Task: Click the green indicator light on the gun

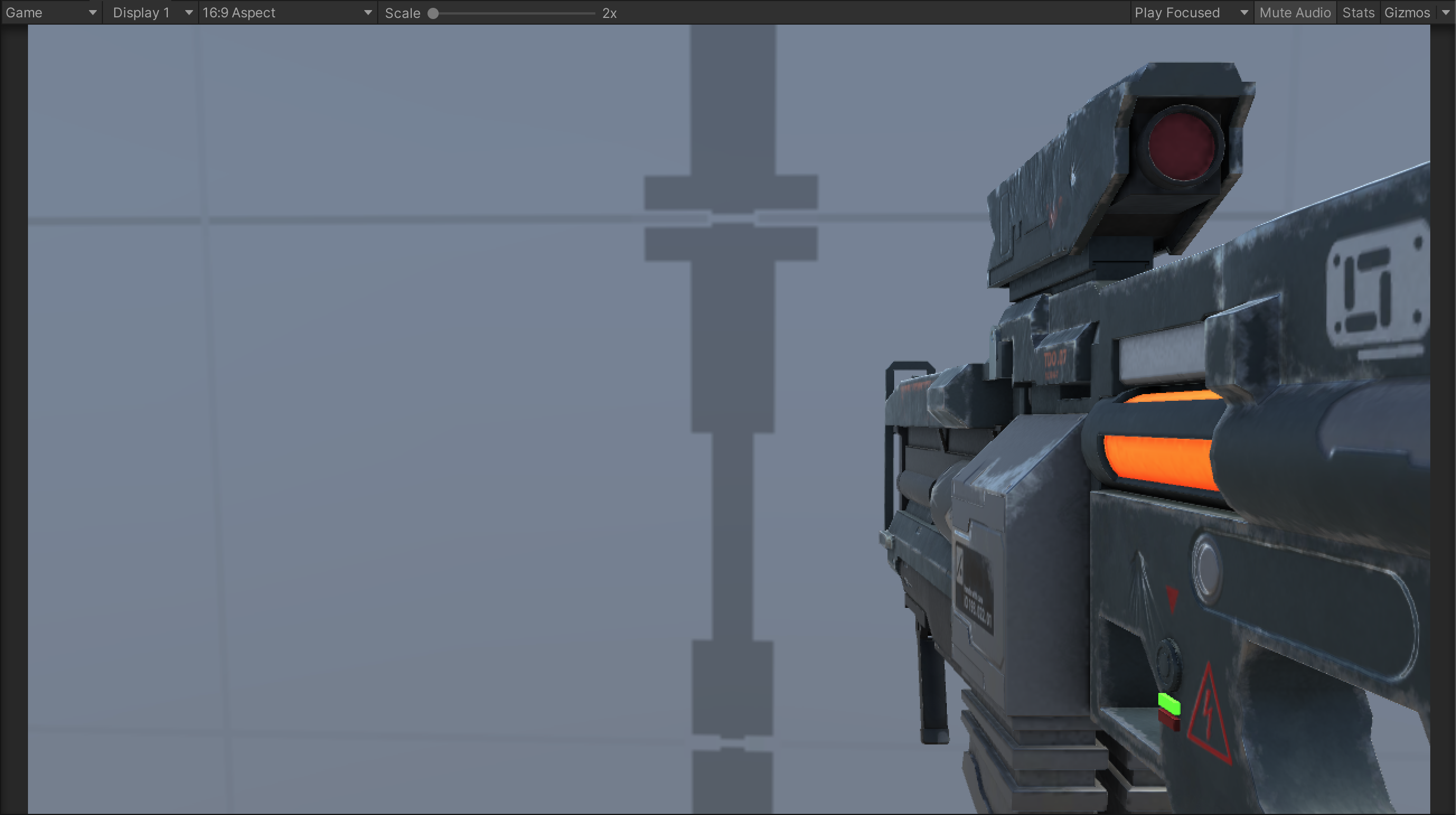Action: tap(1169, 704)
